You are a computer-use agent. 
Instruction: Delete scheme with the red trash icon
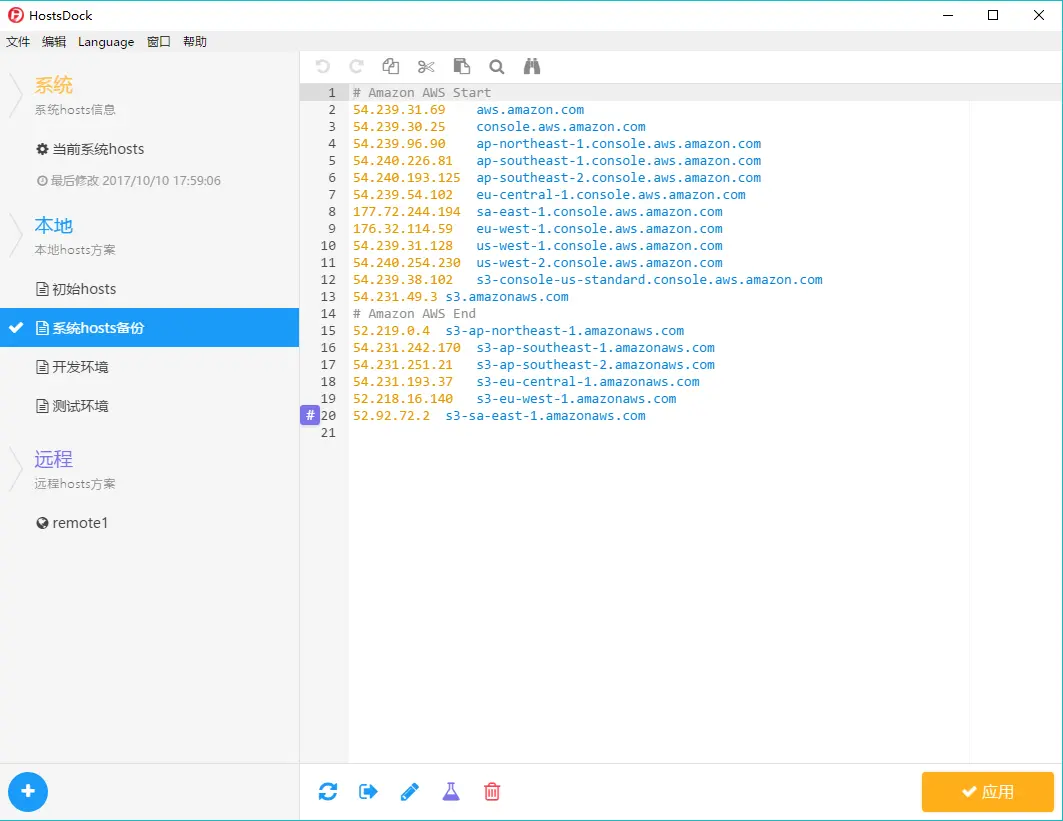click(x=492, y=791)
